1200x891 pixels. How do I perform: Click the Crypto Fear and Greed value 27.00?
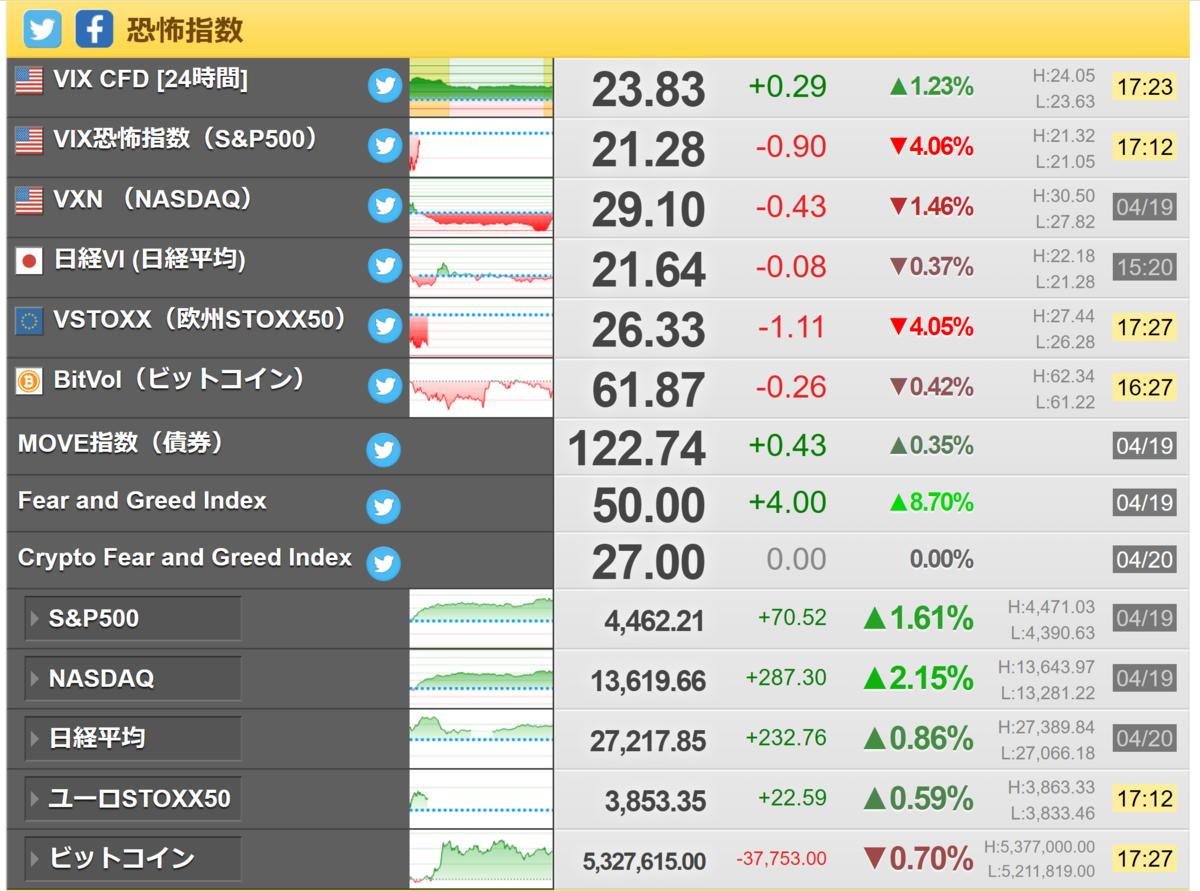pyautogui.click(x=648, y=563)
